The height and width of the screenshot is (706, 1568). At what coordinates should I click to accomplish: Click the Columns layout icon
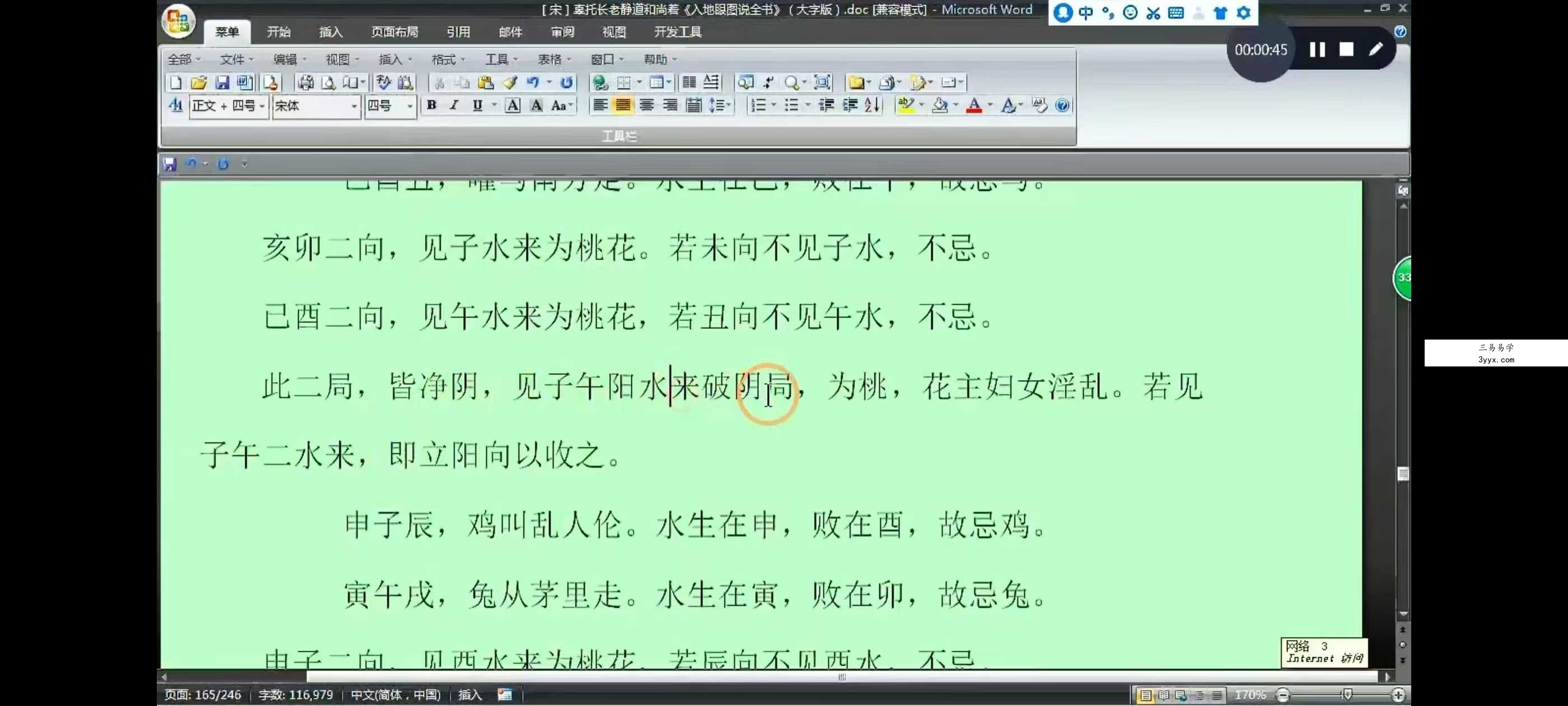(689, 82)
